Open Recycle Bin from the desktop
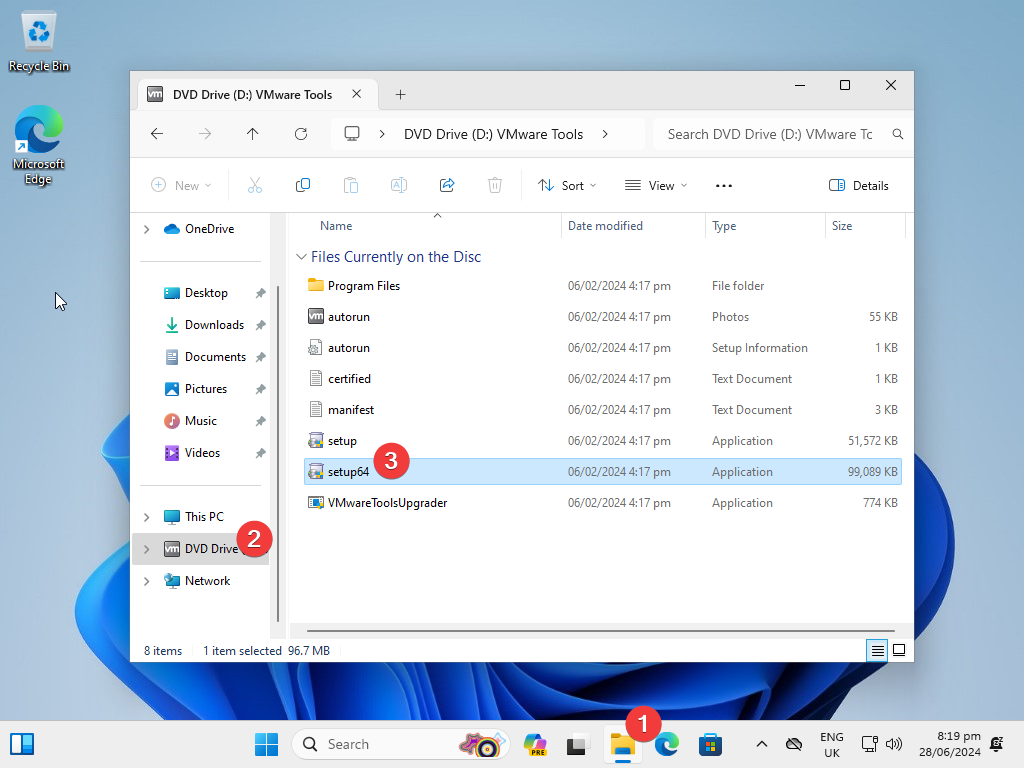 pyautogui.click(x=38, y=32)
